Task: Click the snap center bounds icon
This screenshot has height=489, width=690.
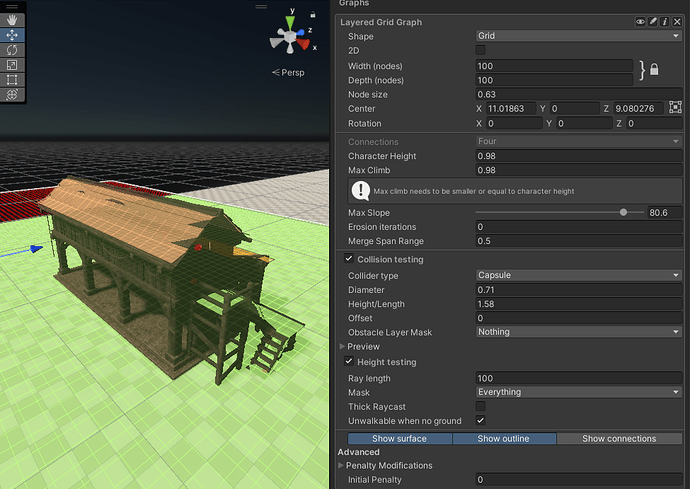Action: pos(675,107)
